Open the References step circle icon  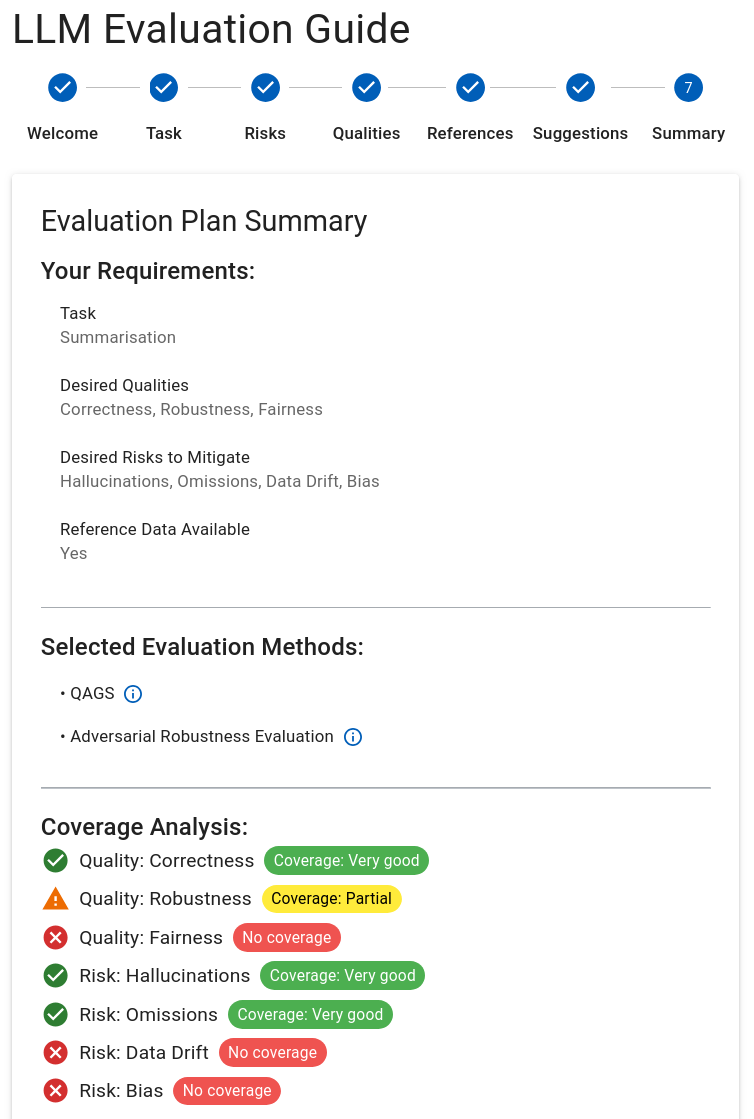tap(470, 88)
